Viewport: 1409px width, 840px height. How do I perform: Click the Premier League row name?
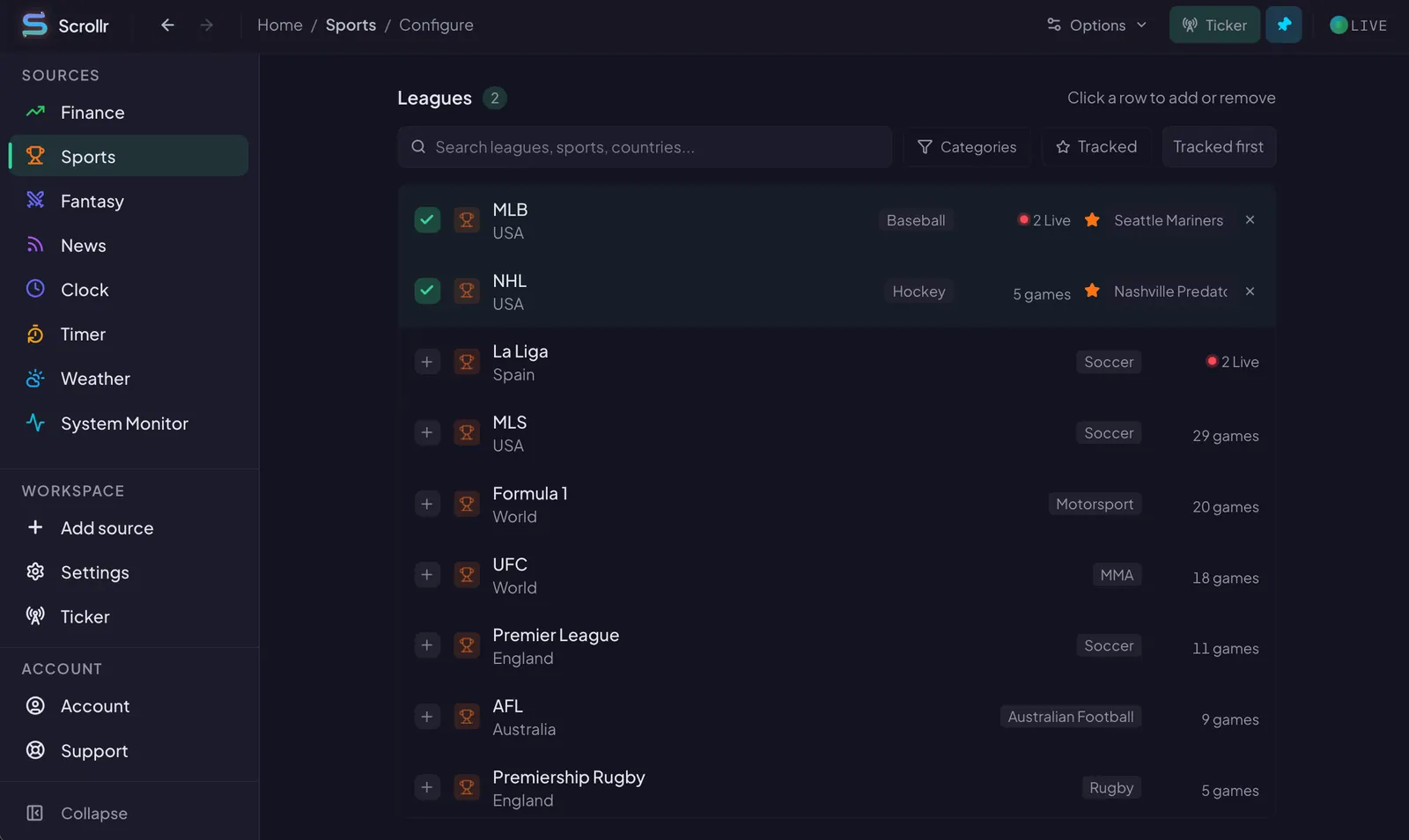point(556,635)
